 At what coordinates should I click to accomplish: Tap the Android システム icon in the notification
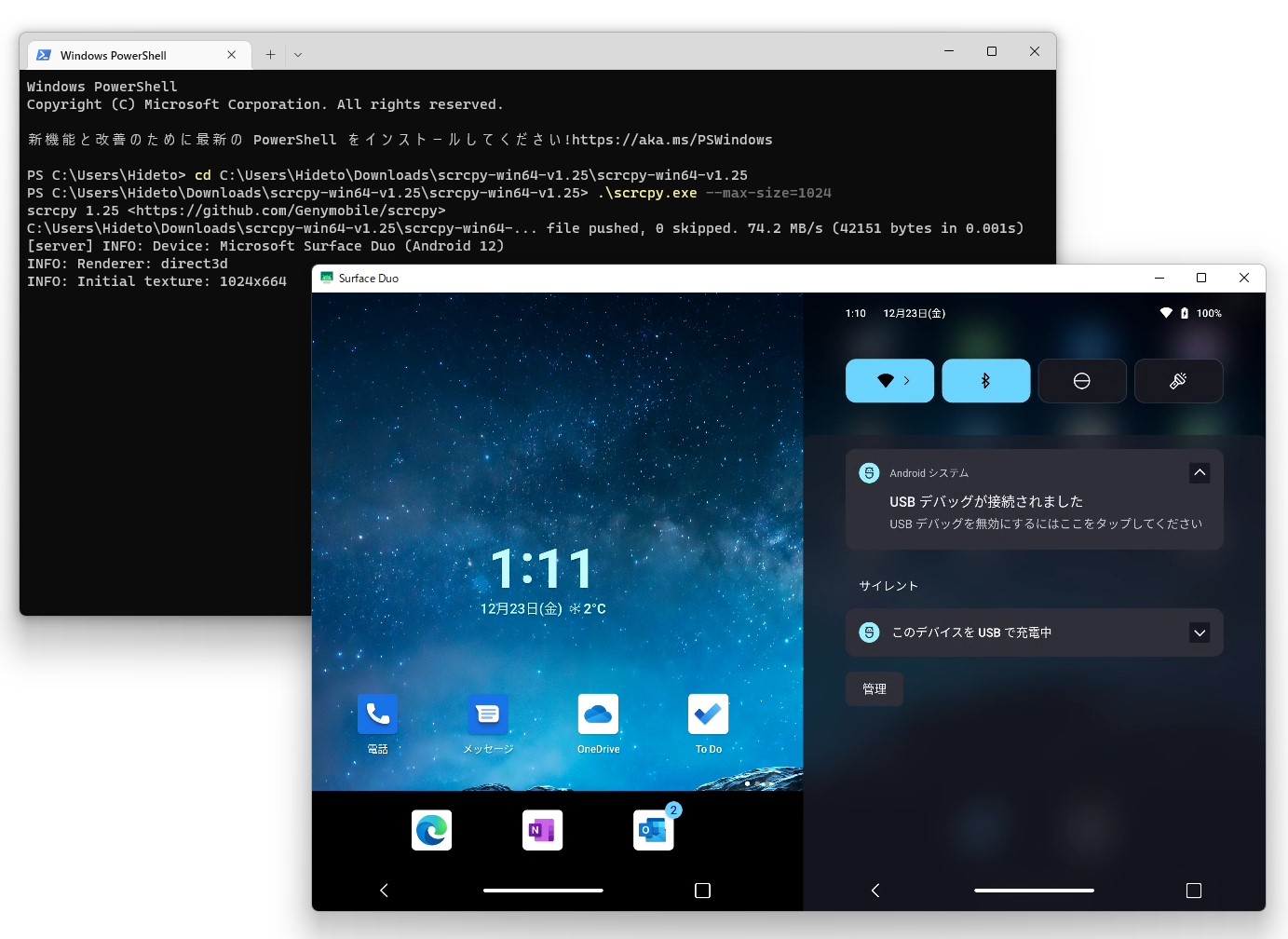click(869, 472)
